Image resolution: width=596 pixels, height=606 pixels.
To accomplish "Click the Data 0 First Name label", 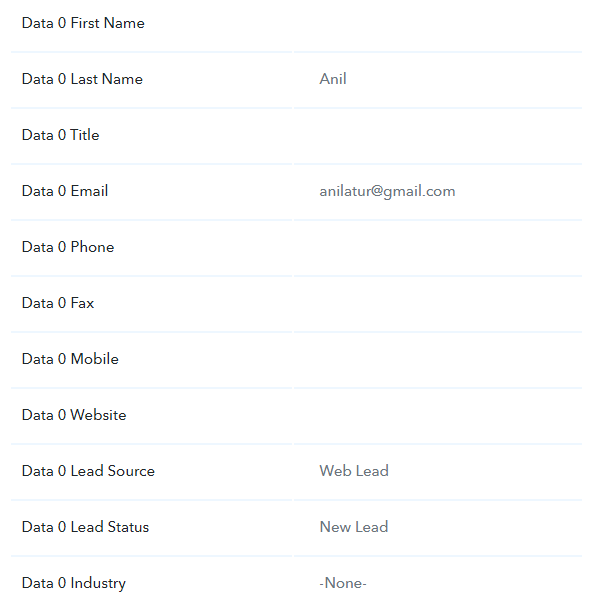I will pyautogui.click(x=83, y=23).
